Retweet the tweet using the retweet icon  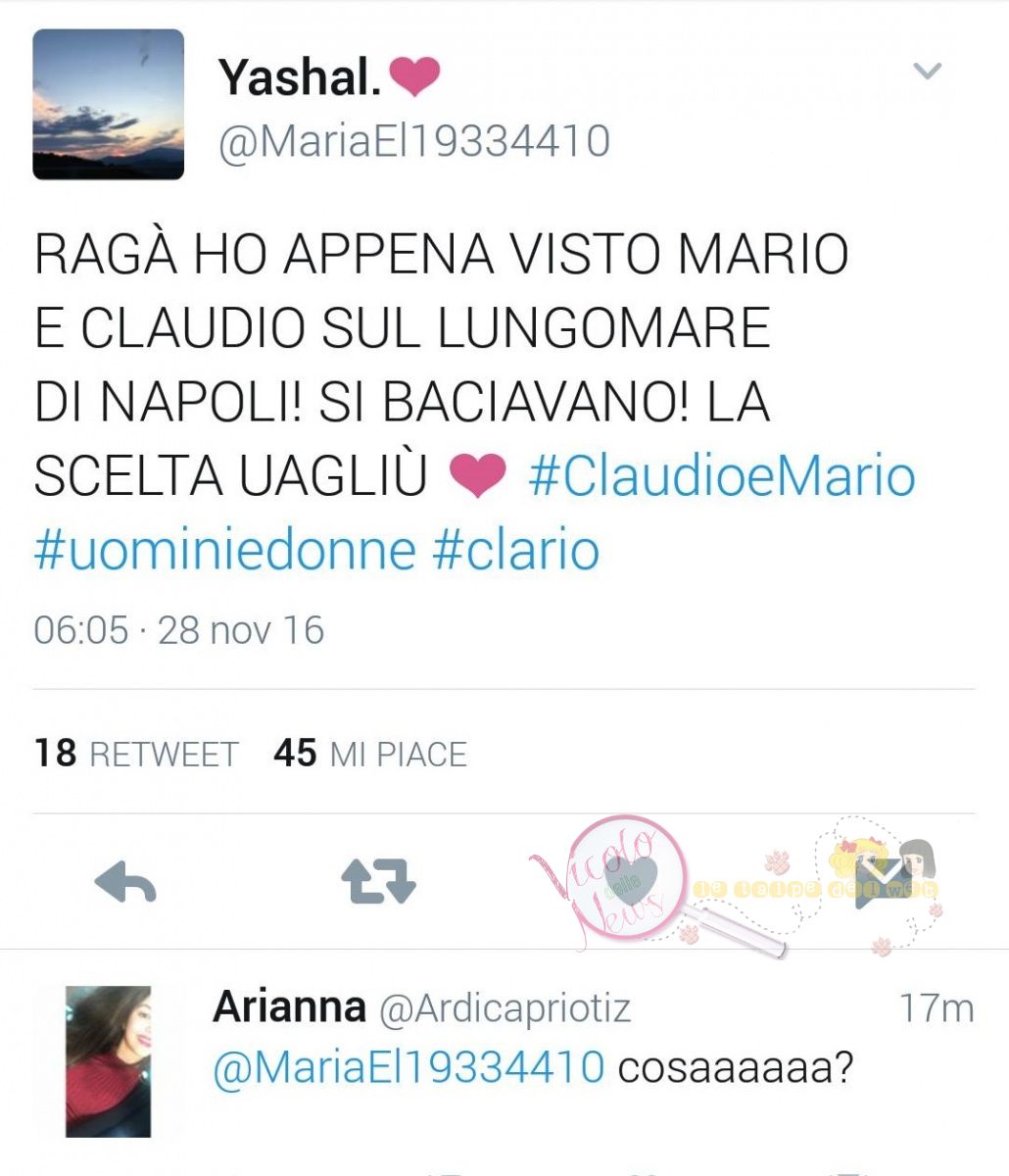click(x=378, y=880)
